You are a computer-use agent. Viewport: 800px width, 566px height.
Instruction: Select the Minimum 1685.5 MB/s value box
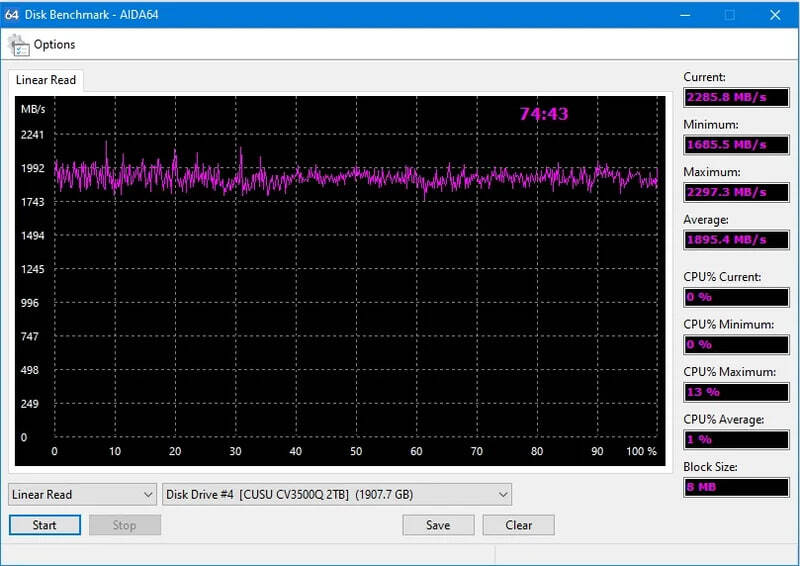point(737,145)
